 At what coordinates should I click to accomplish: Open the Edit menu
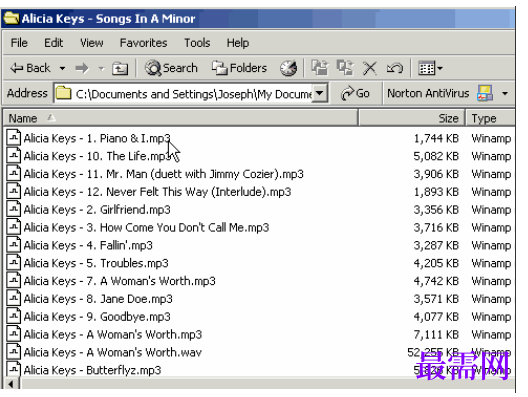tap(54, 43)
